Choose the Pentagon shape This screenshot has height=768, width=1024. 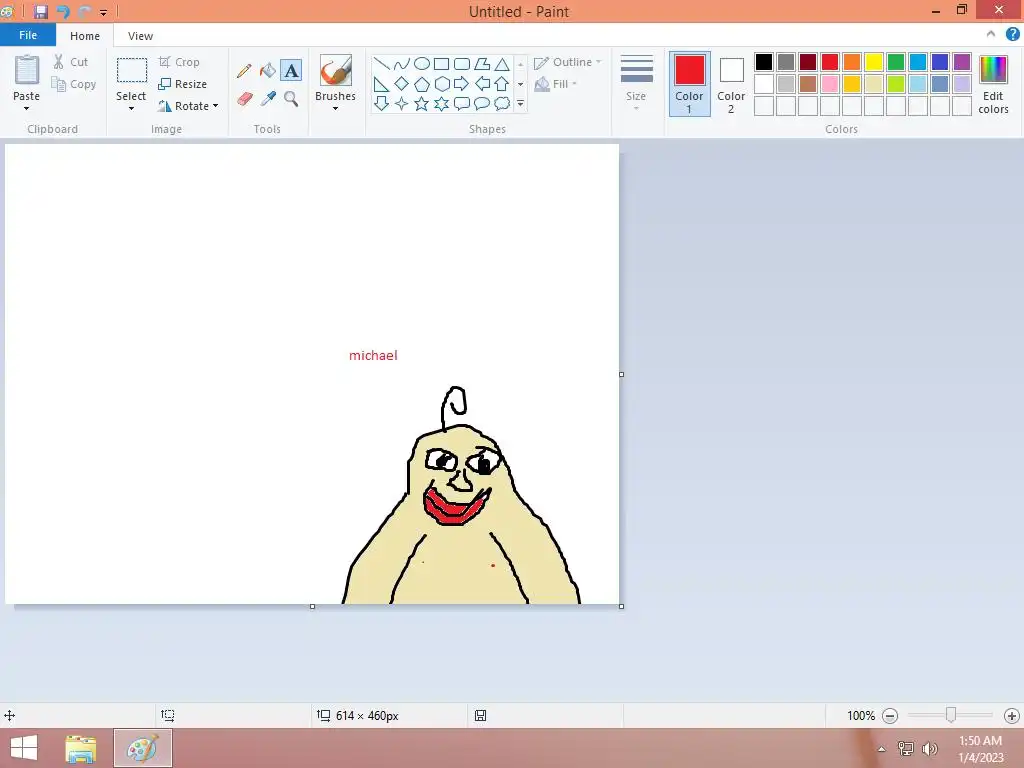point(422,84)
